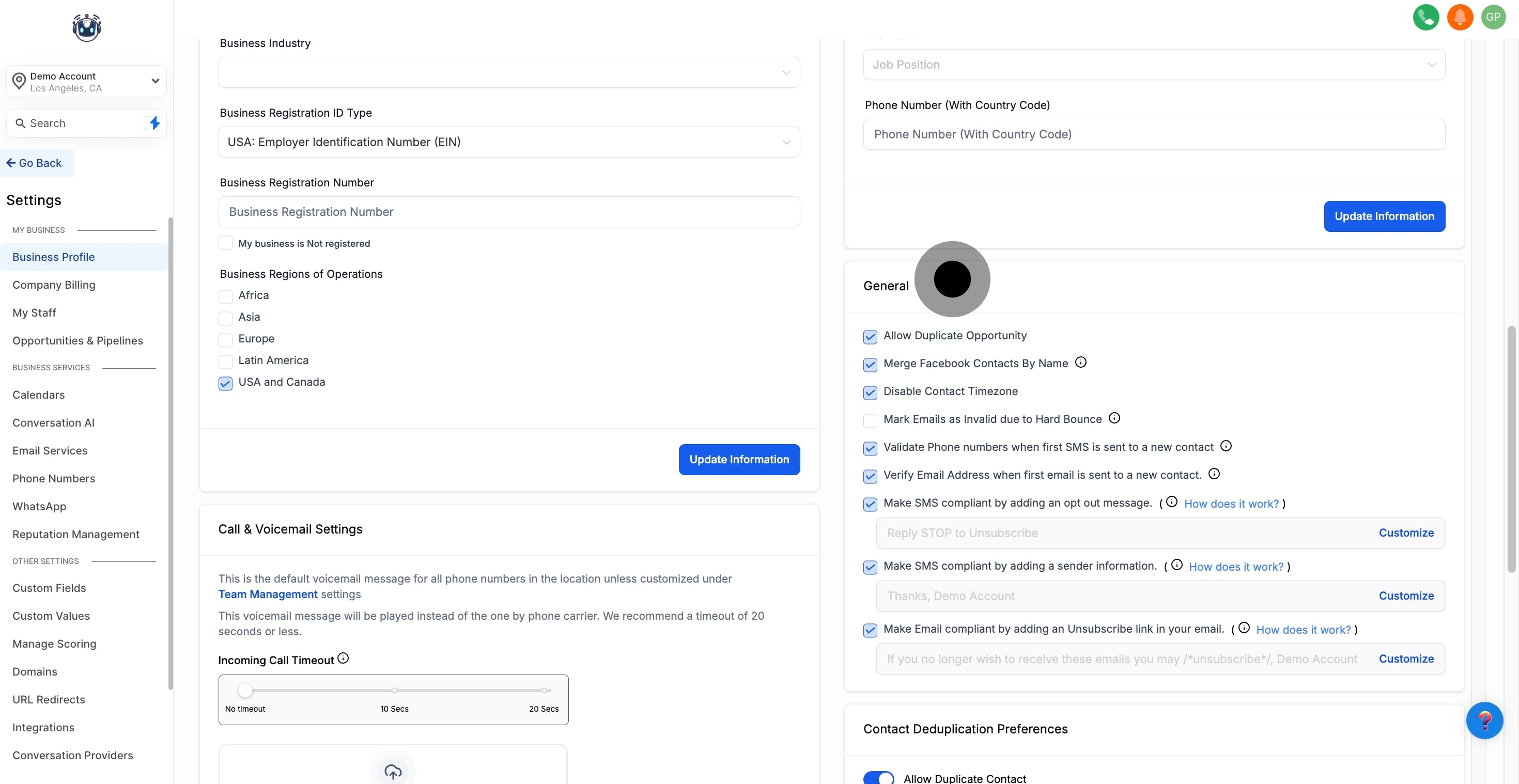The height and width of the screenshot is (784, 1519).
Task: Click the Team Management link
Action: 268,594
